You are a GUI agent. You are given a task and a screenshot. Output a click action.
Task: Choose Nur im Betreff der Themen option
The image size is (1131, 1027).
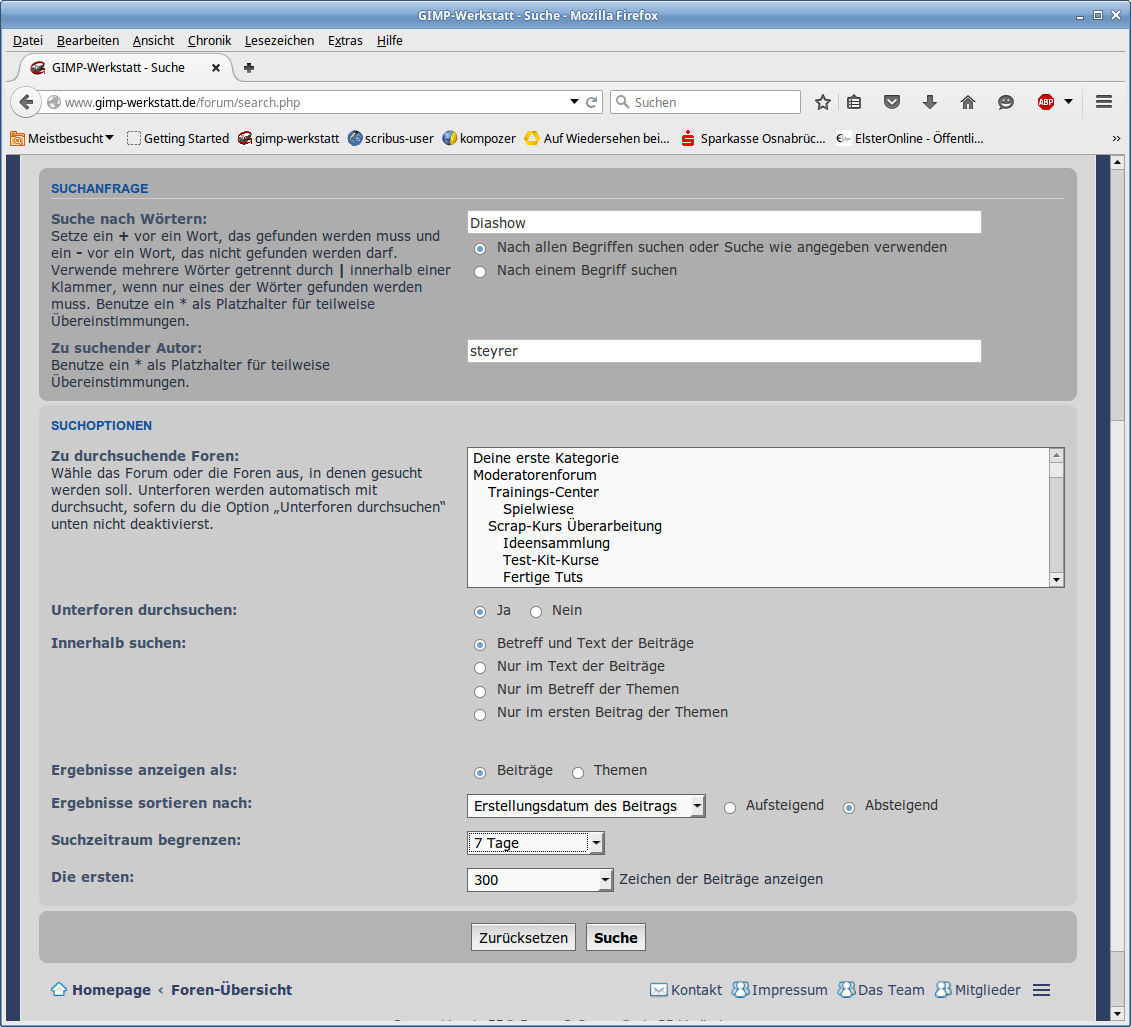(480, 691)
